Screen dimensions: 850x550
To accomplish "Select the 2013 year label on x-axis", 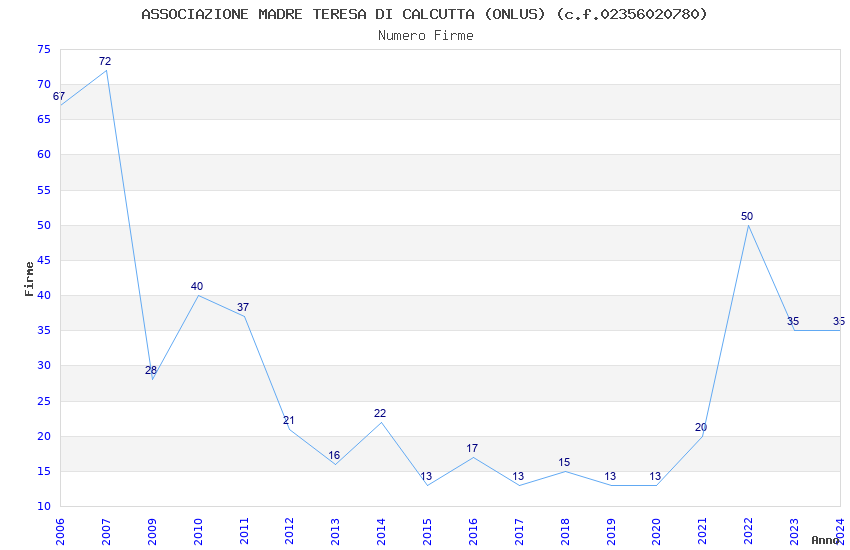I will [336, 532].
